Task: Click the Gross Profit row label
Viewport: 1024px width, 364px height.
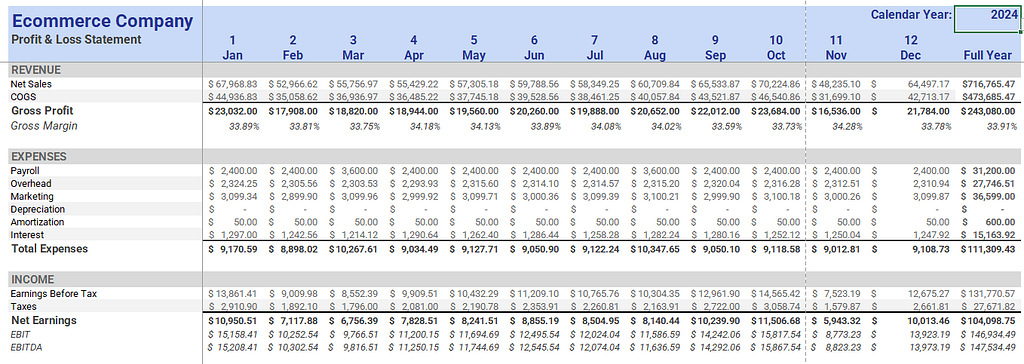Action: click(42, 111)
